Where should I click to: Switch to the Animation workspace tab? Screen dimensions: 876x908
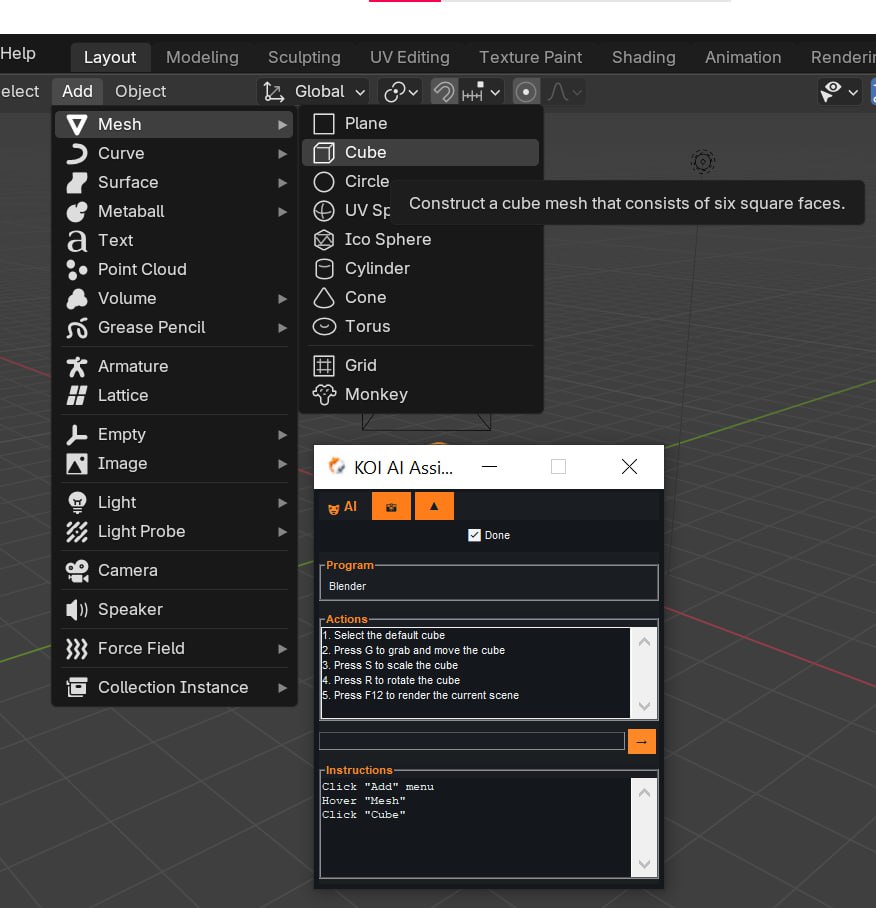pos(743,57)
